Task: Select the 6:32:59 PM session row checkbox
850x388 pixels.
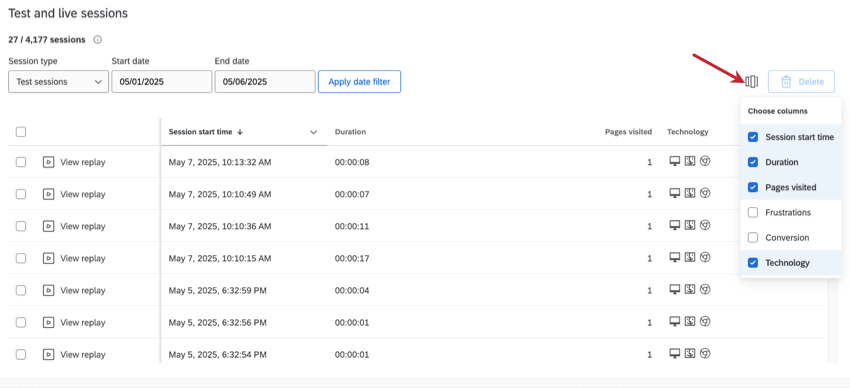Action: pos(21,290)
